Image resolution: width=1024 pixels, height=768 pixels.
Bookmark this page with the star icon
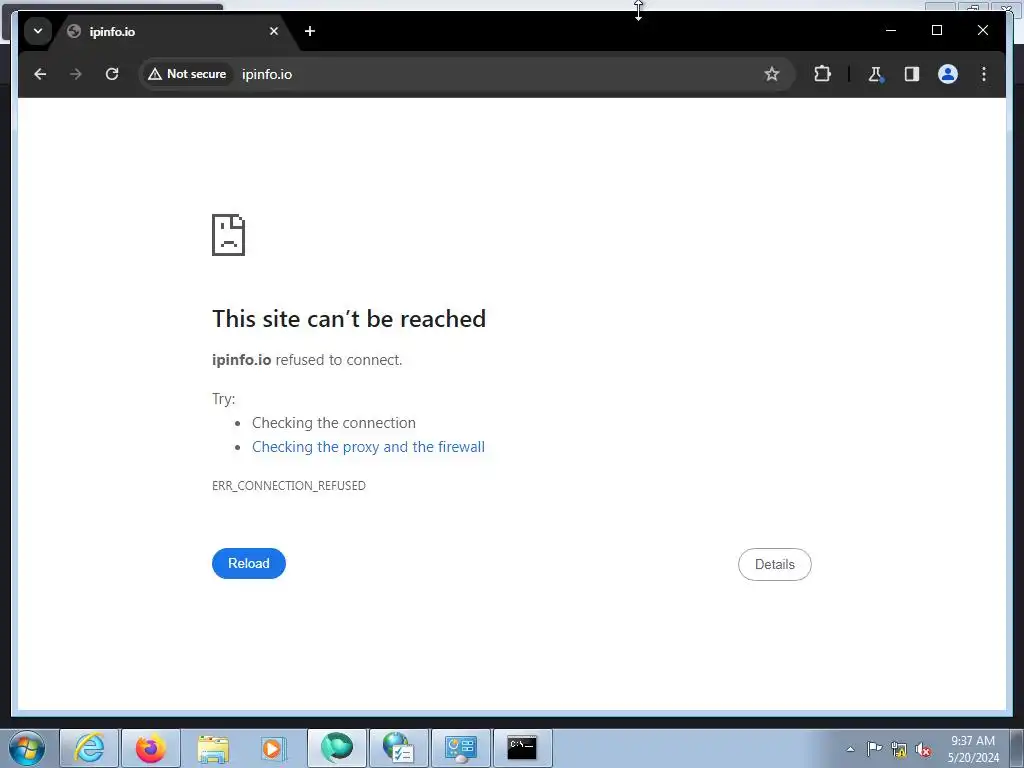(771, 74)
